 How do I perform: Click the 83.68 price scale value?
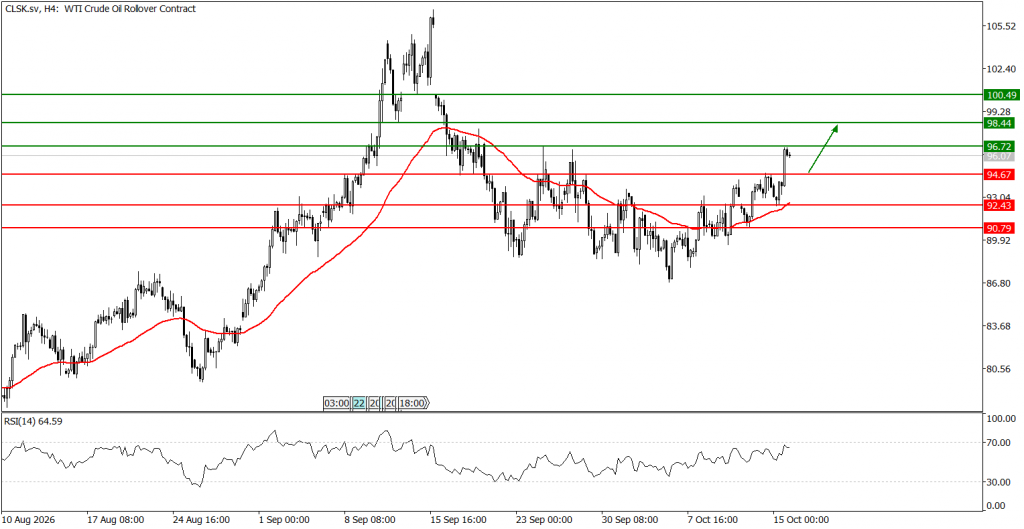1000,327
